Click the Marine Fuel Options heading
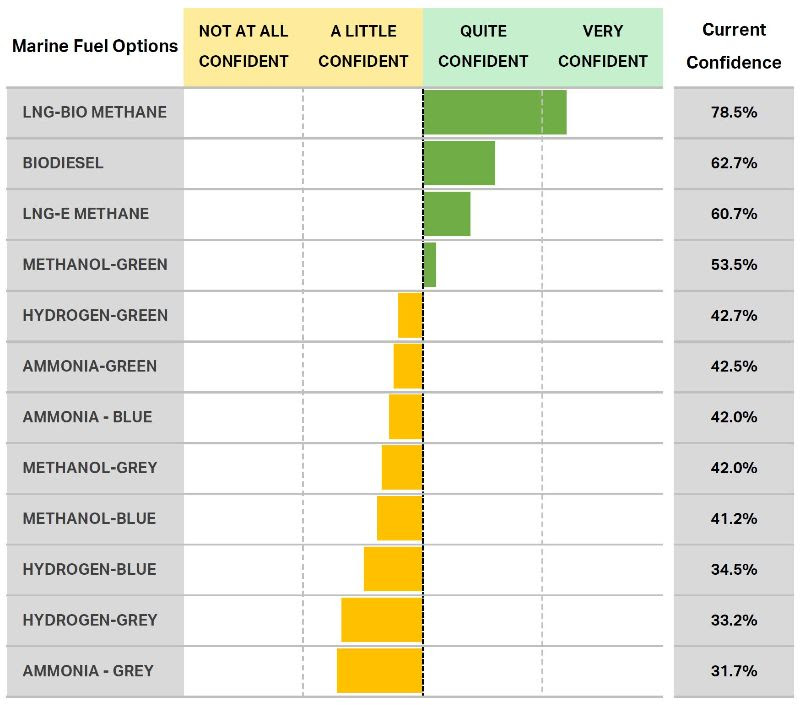The width and height of the screenshot is (800, 705). tap(95, 46)
